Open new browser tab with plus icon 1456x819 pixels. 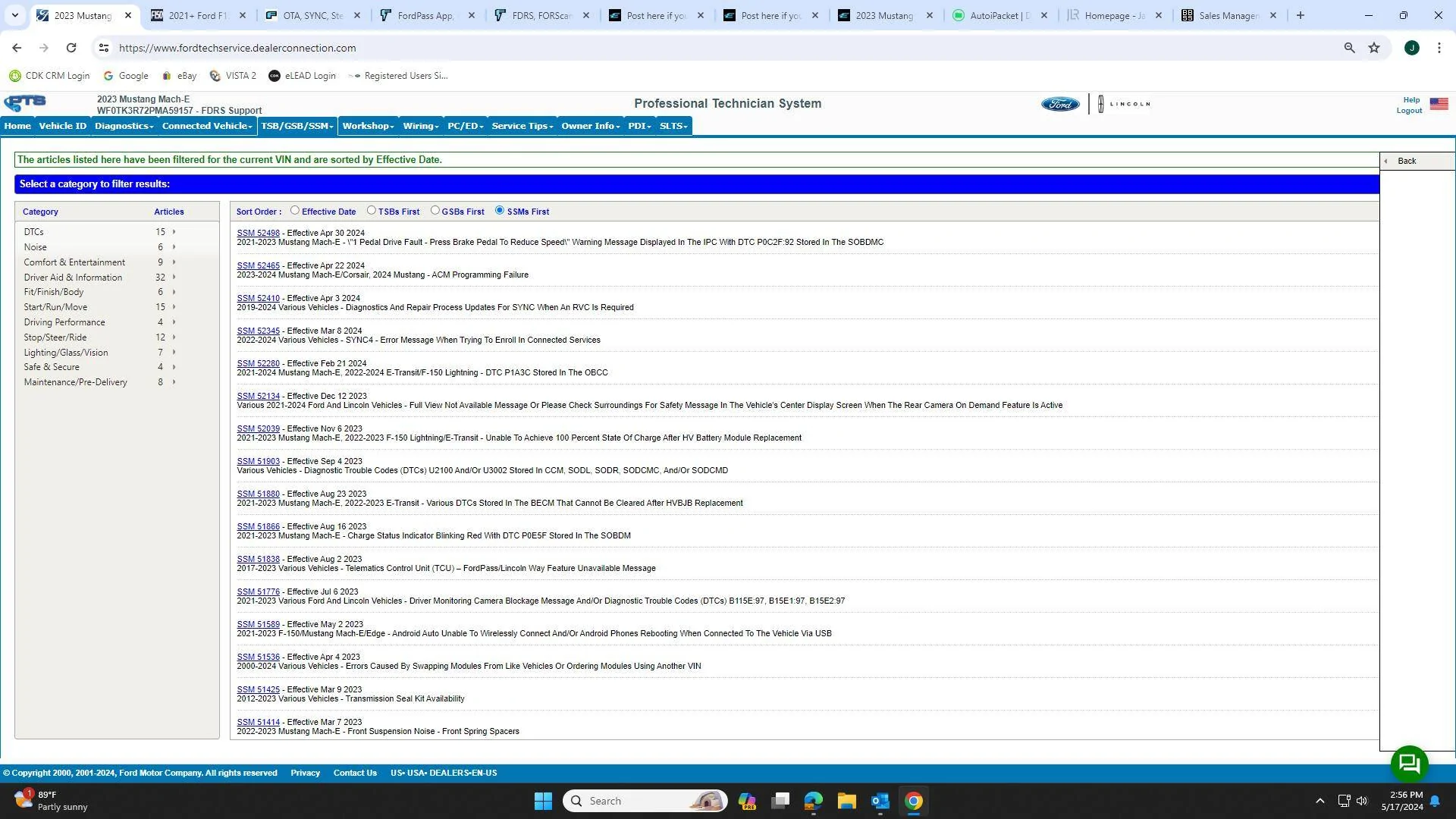1300,15
